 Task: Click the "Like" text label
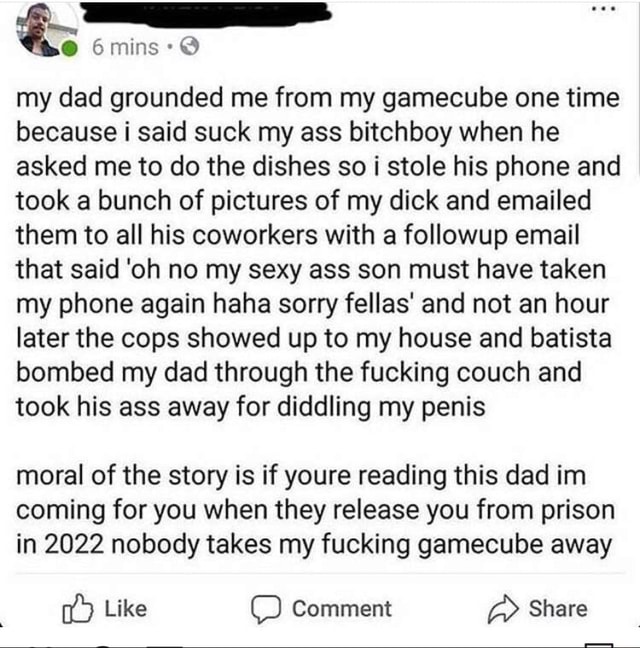(x=126, y=609)
